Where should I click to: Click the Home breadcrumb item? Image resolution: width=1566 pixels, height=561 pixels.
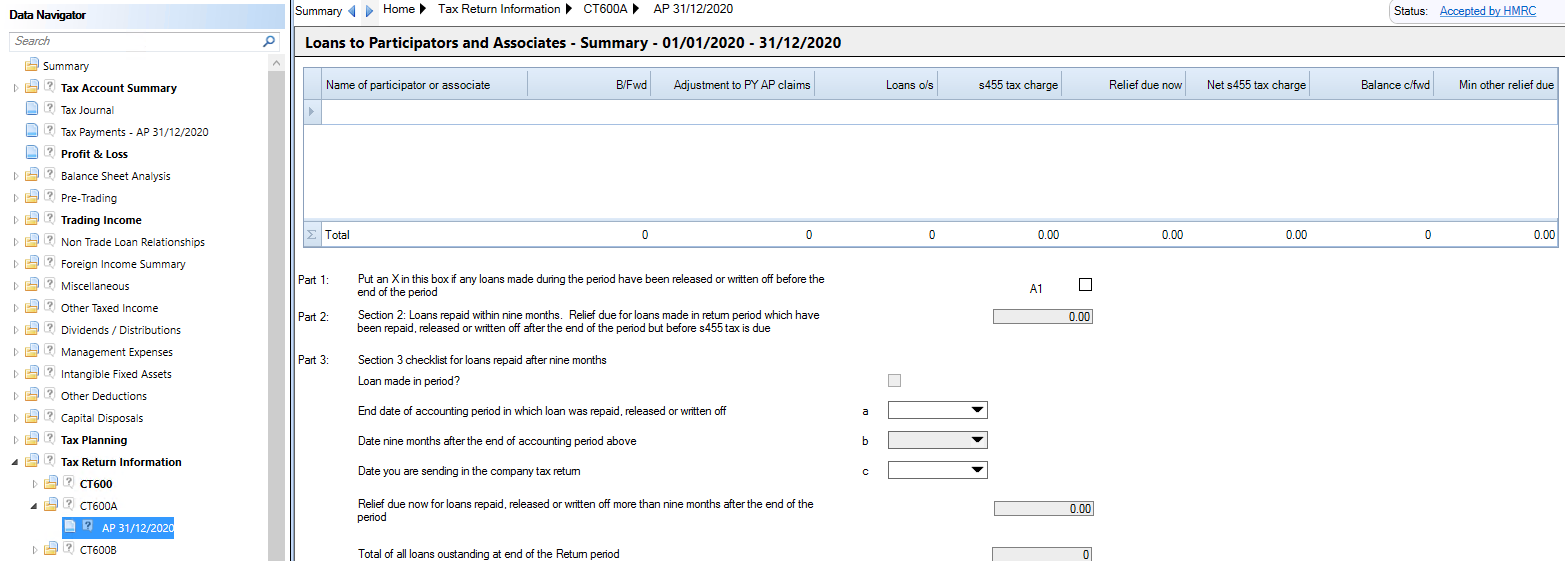[x=399, y=9]
